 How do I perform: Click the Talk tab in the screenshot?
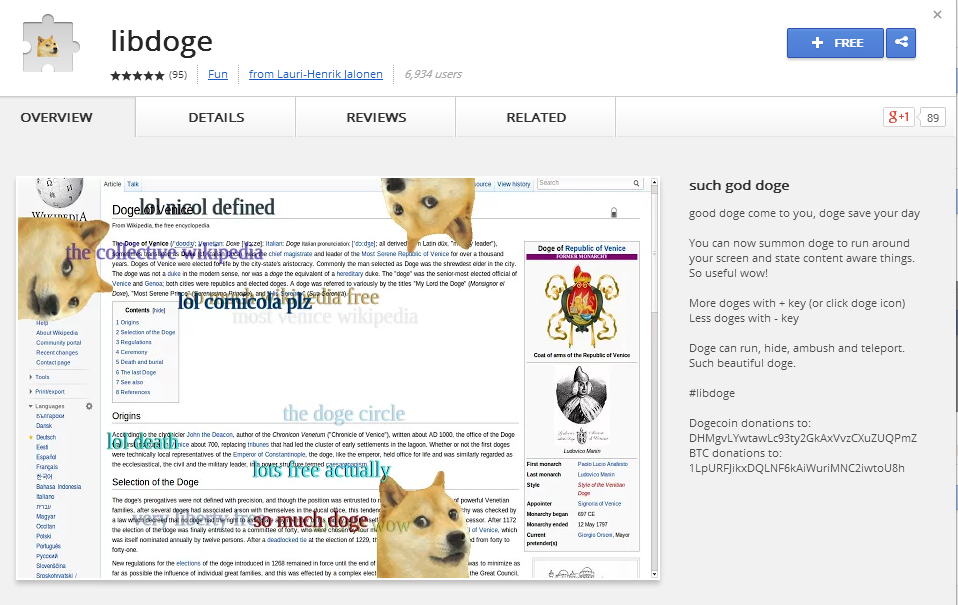tap(133, 184)
